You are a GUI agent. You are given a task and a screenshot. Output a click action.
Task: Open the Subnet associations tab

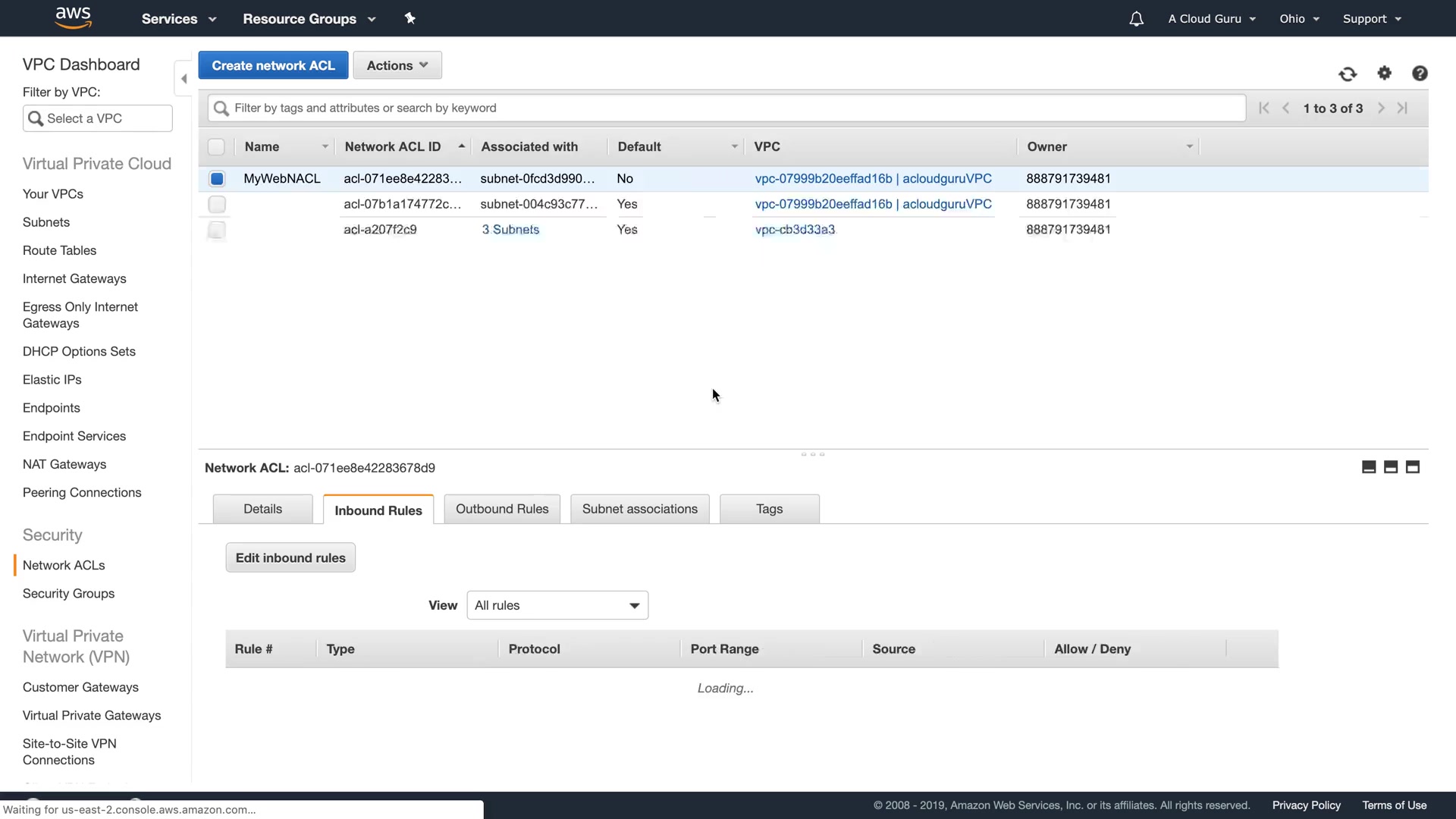[x=639, y=509]
